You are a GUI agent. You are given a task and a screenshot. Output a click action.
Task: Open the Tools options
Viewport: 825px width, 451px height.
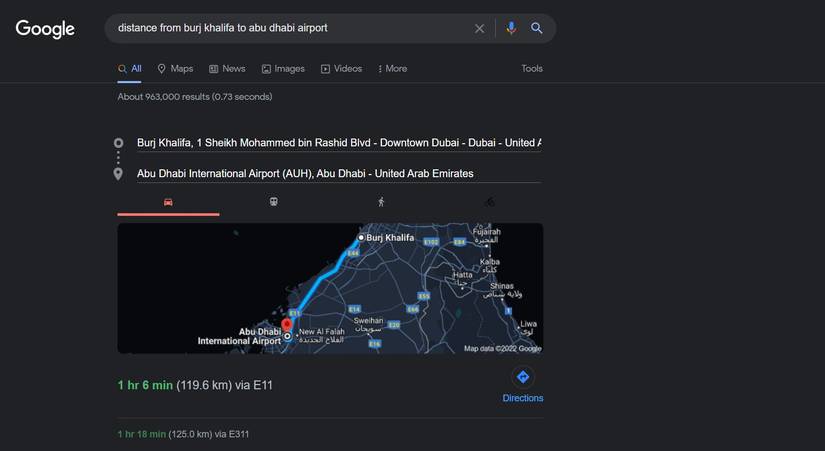531,69
